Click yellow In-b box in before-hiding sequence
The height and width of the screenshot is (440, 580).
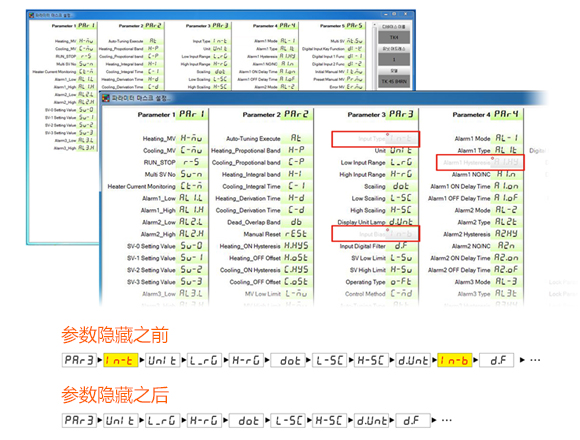(x=455, y=360)
